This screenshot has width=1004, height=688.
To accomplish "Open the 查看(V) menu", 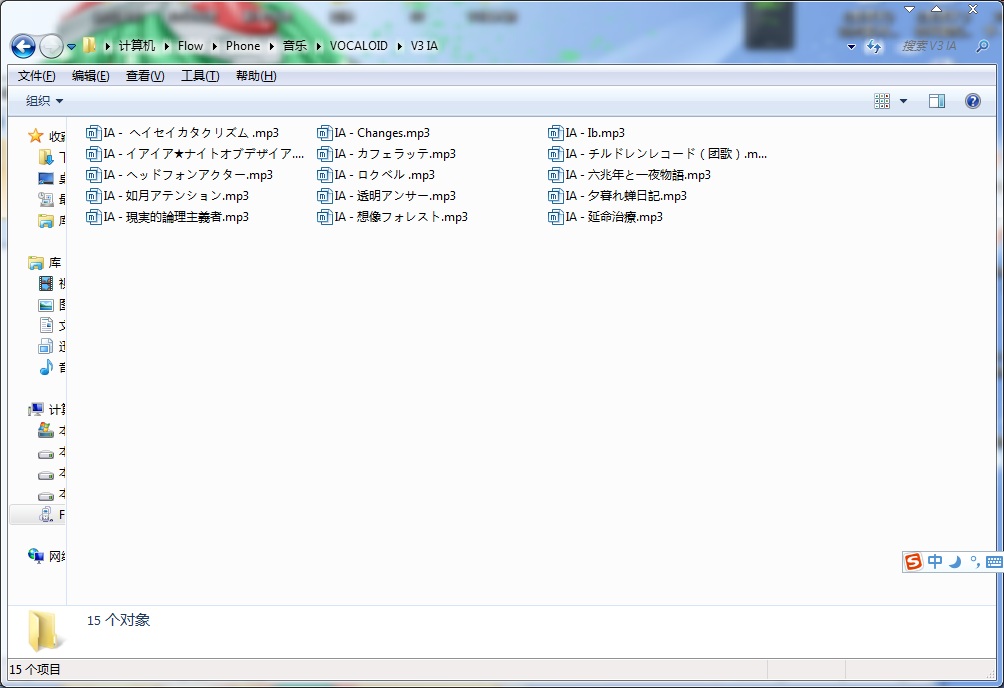I will 145,76.
